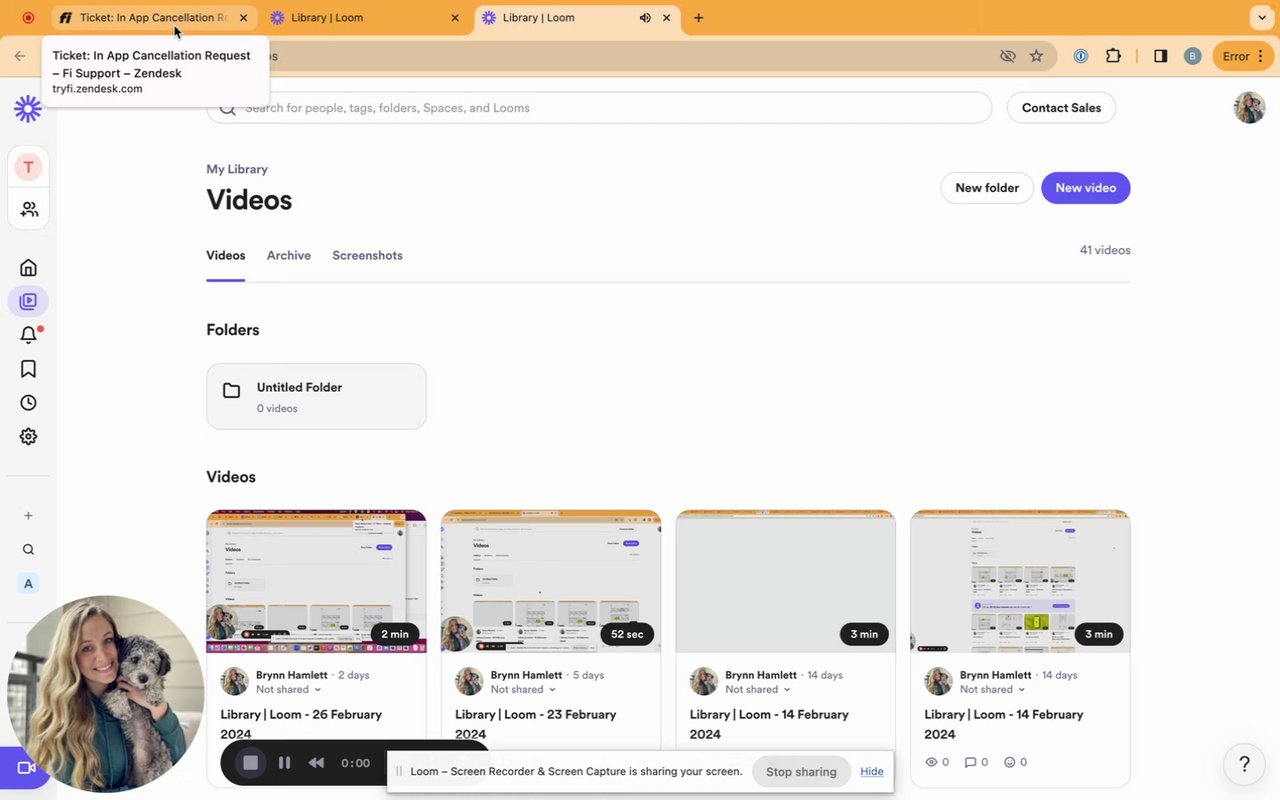Click the emoji reactions icon
This screenshot has height=800, width=1280.
coord(1010,762)
